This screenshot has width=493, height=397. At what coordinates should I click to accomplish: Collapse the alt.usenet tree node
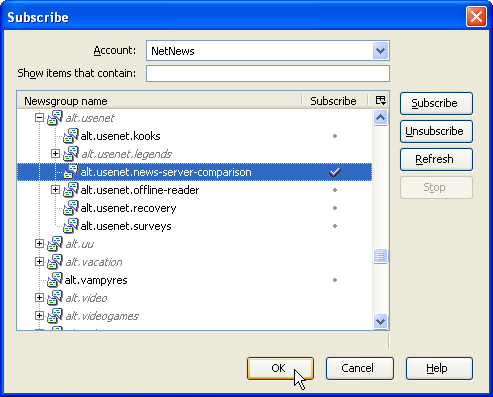coord(39,118)
